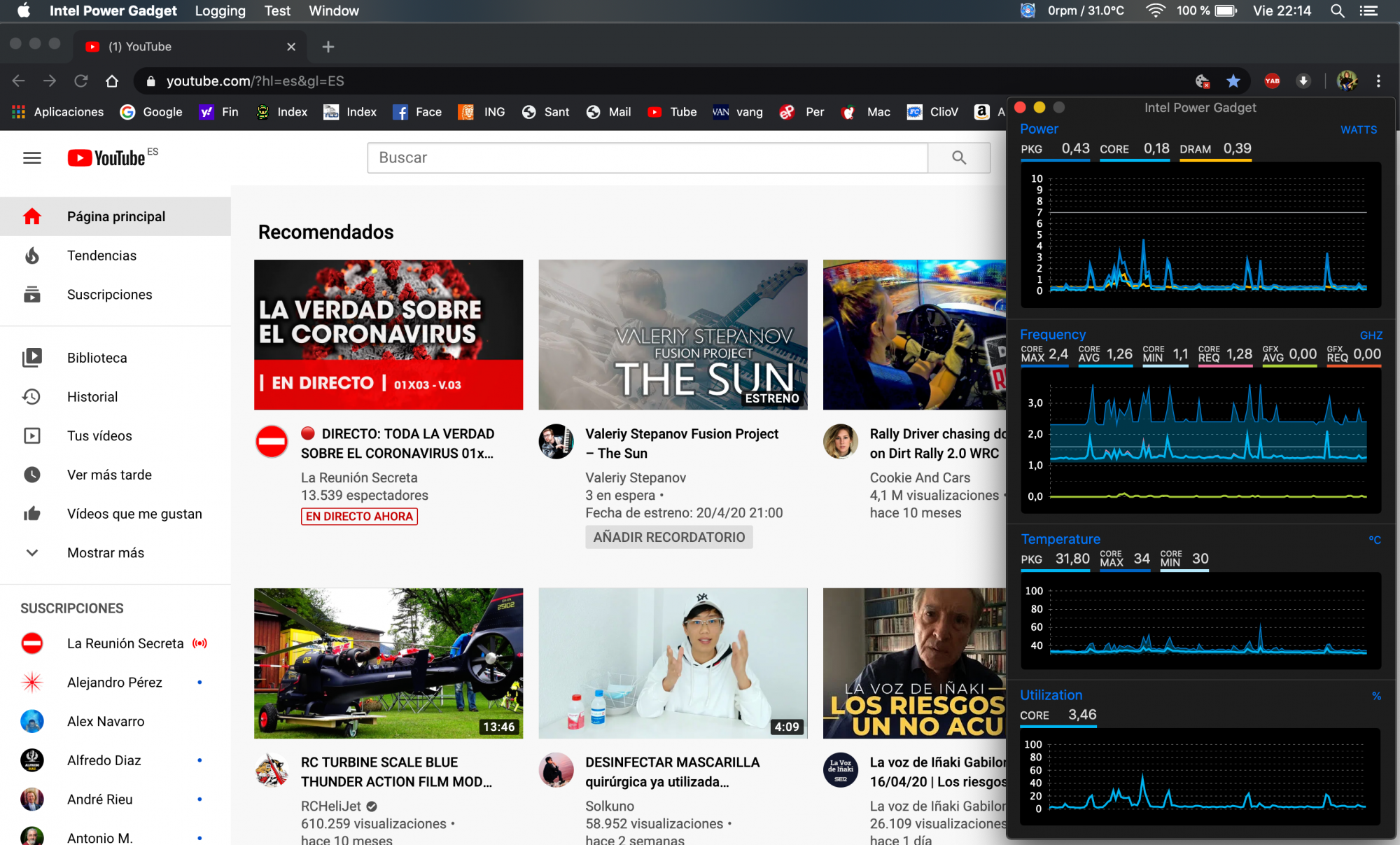Open a new browser tab
The width and height of the screenshot is (1400, 845).
328,47
